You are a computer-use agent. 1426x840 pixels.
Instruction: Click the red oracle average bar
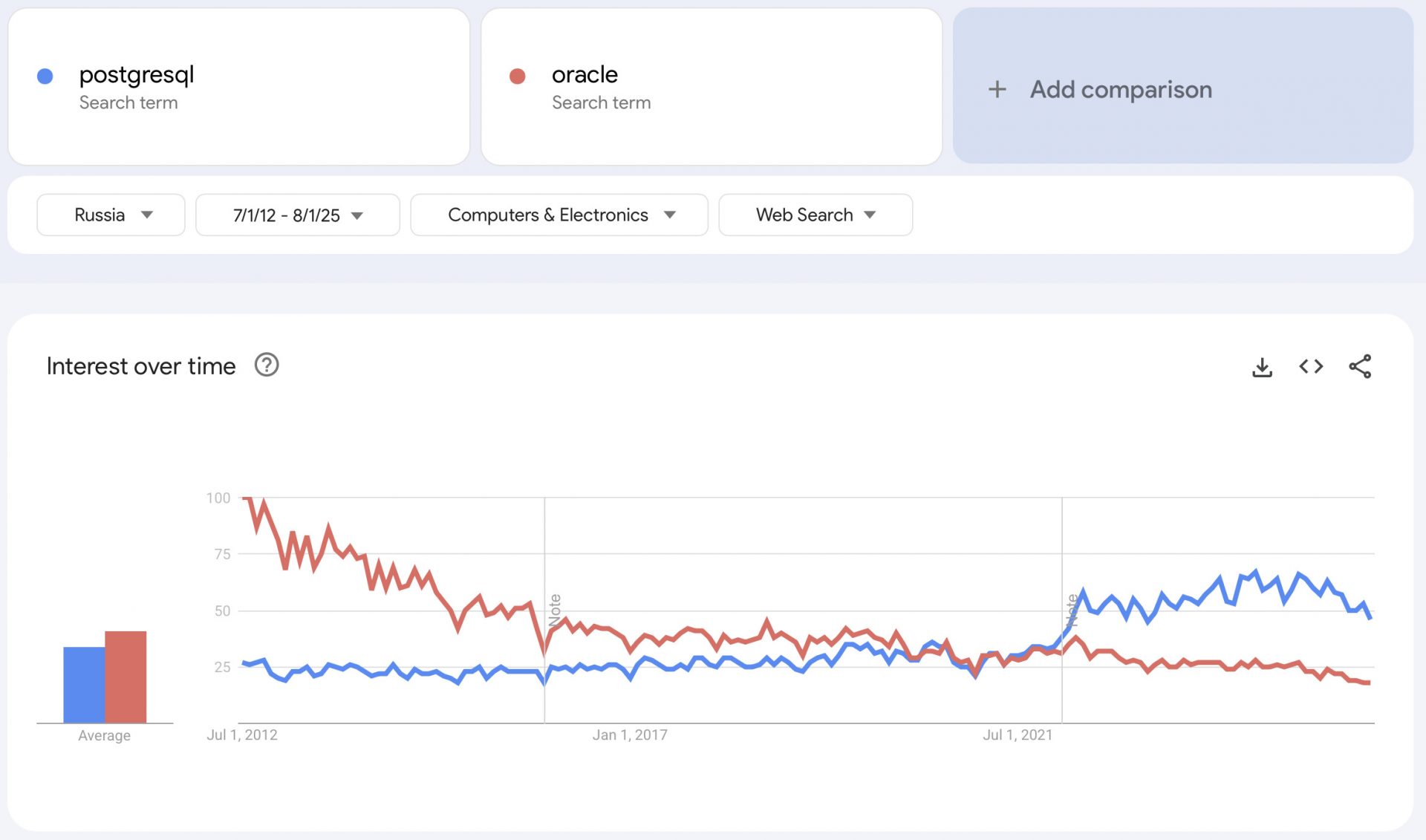126,677
